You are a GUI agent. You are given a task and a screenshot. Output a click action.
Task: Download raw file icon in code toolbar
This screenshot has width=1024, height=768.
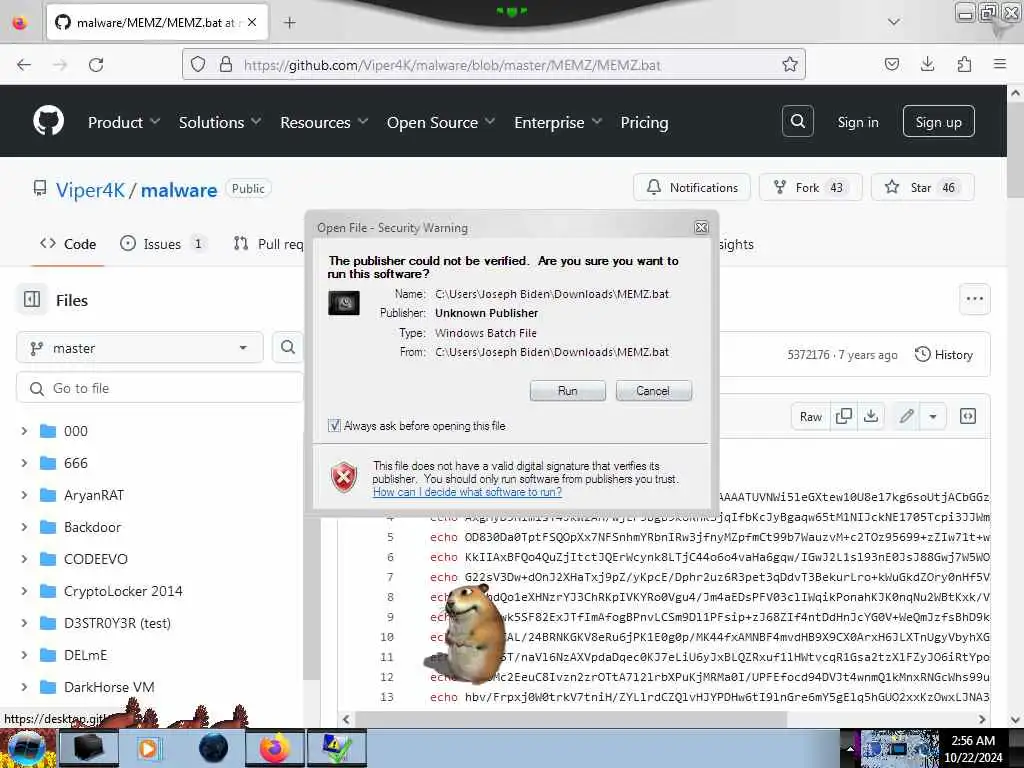click(x=871, y=416)
